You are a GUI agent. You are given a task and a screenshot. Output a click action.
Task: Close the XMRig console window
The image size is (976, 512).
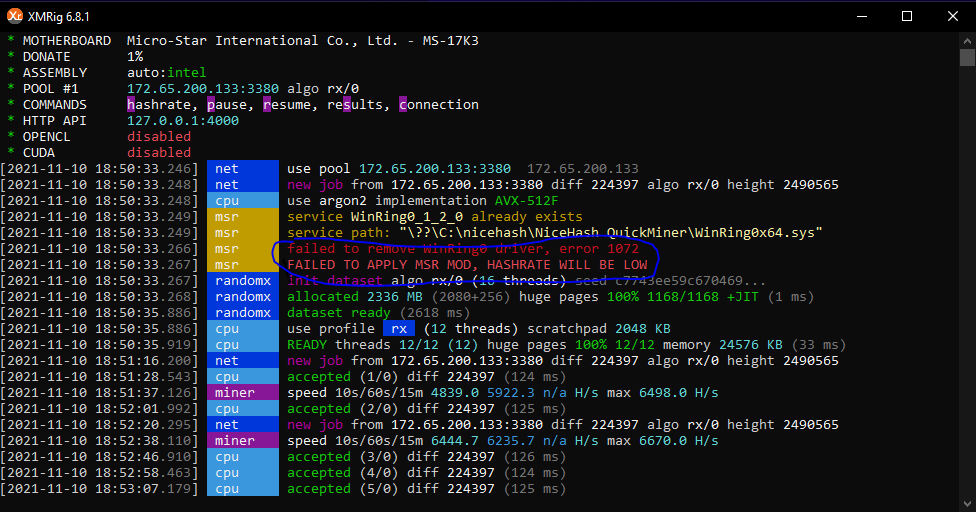tap(952, 16)
